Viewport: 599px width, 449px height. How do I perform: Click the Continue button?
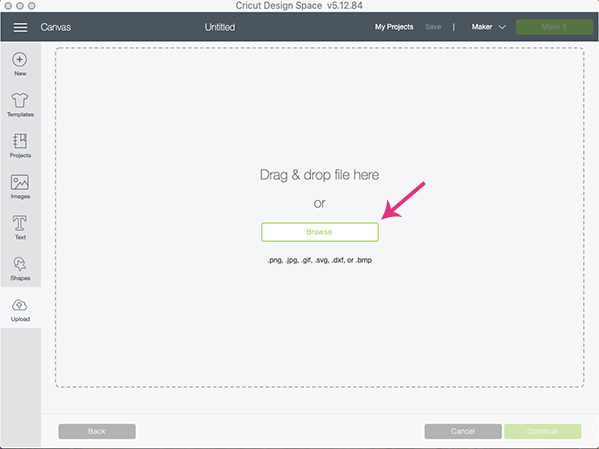pos(542,431)
